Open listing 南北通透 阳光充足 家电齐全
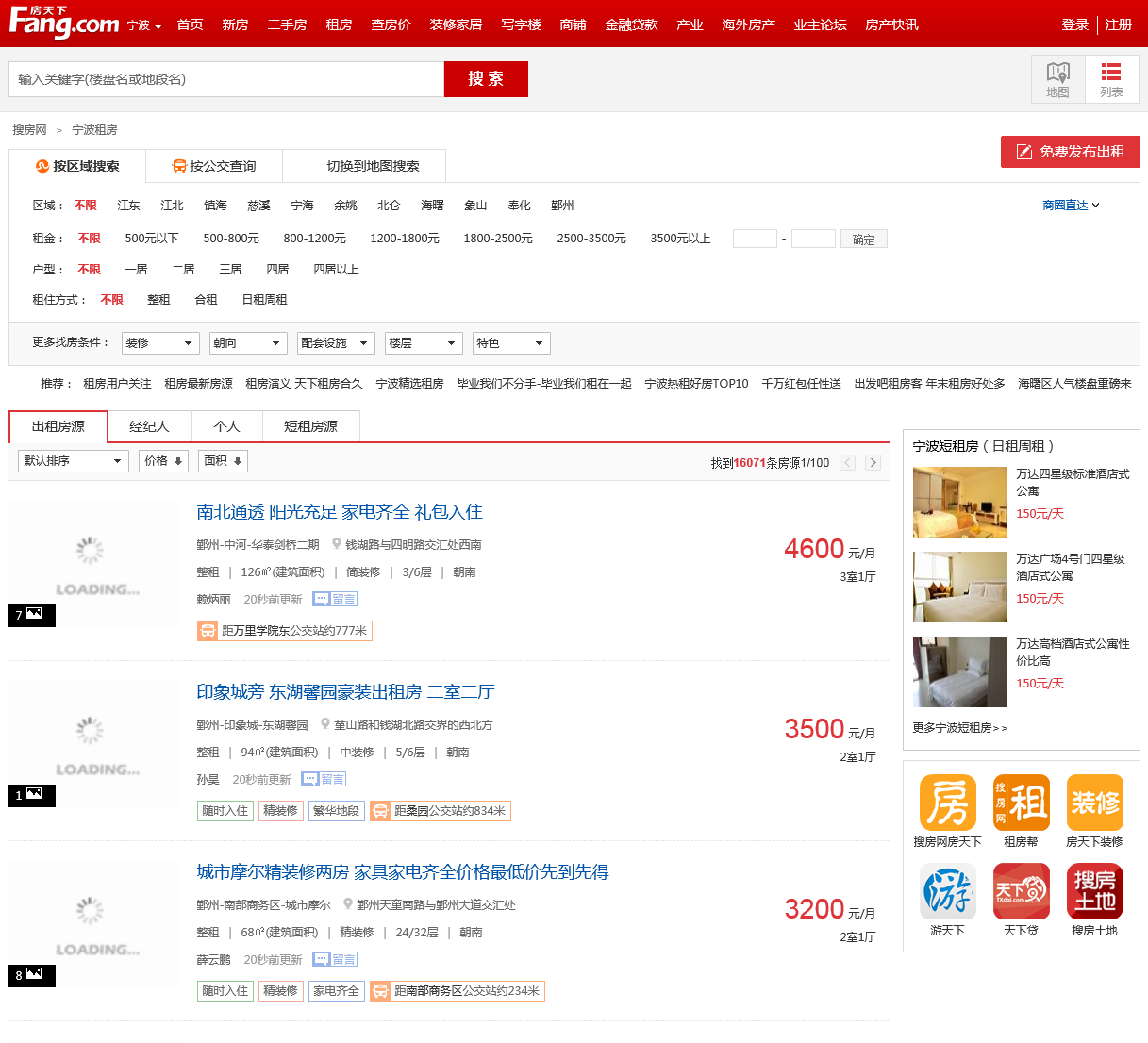The image size is (1148, 1043). point(340,512)
